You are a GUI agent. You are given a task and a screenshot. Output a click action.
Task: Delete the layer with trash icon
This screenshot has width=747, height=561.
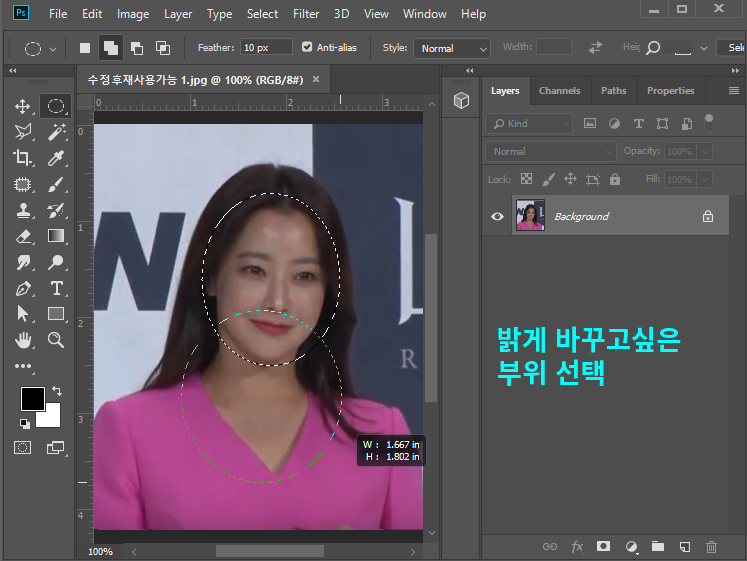[711, 547]
